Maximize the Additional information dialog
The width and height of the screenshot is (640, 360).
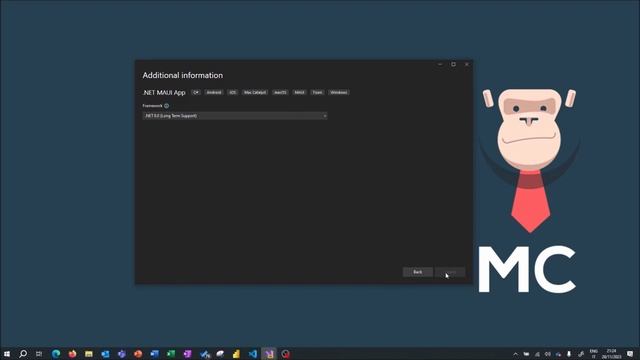click(x=453, y=64)
